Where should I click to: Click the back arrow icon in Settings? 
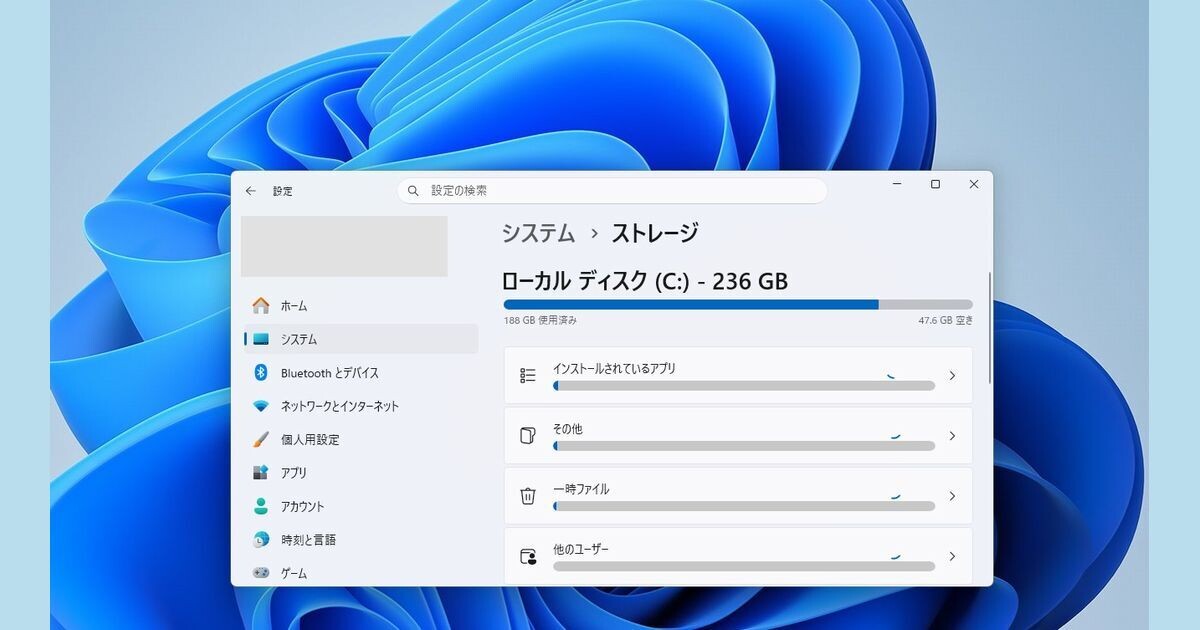(251, 191)
